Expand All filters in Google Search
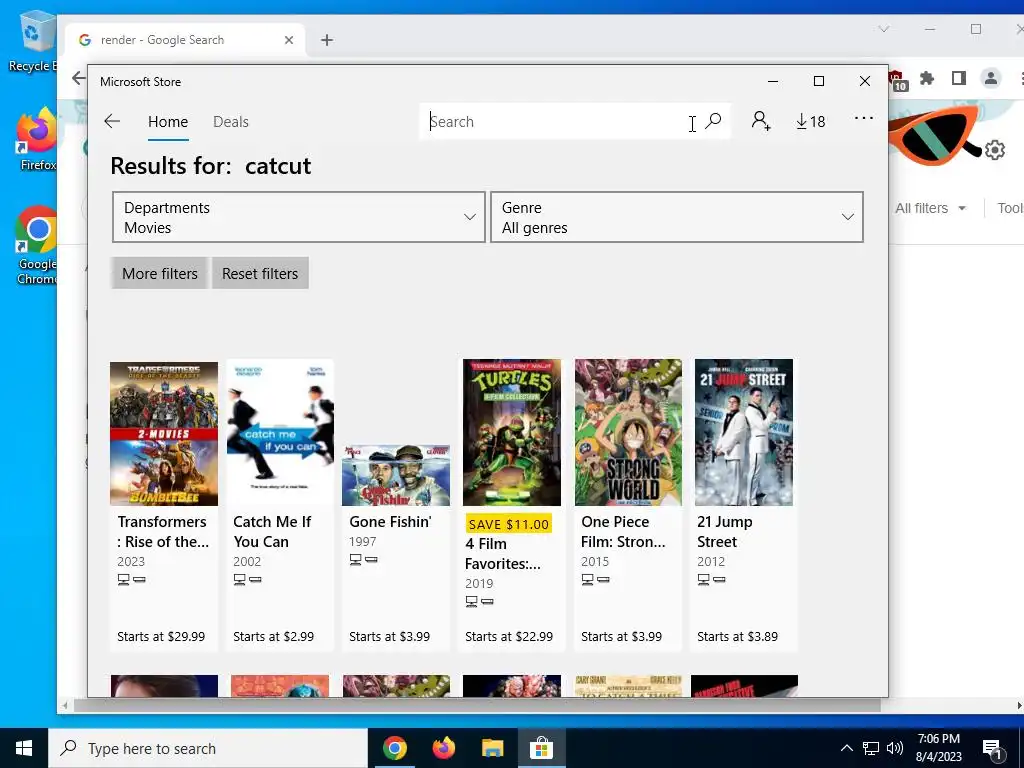1024x768 pixels. coord(930,208)
